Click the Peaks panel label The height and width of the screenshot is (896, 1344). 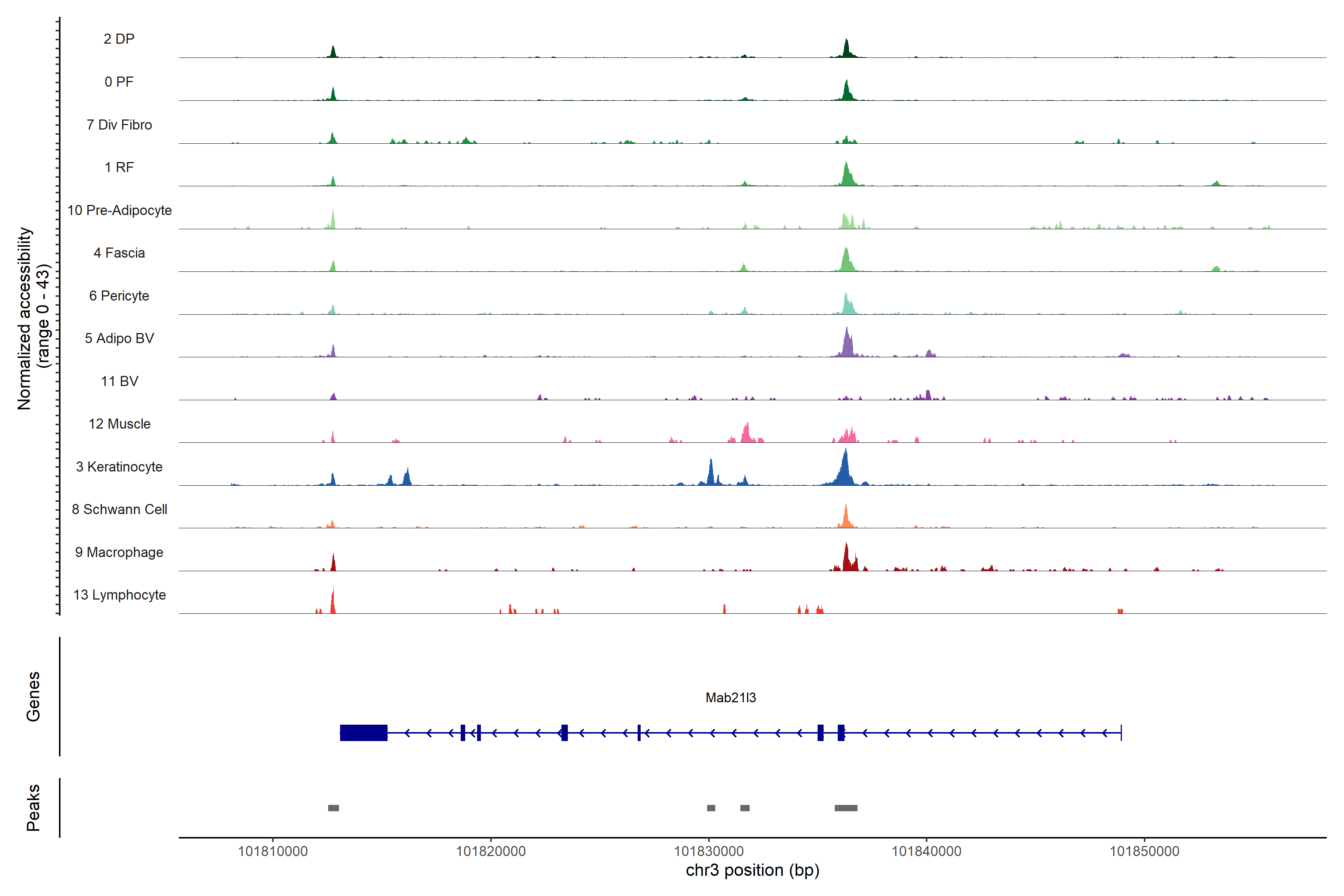[x=33, y=808]
